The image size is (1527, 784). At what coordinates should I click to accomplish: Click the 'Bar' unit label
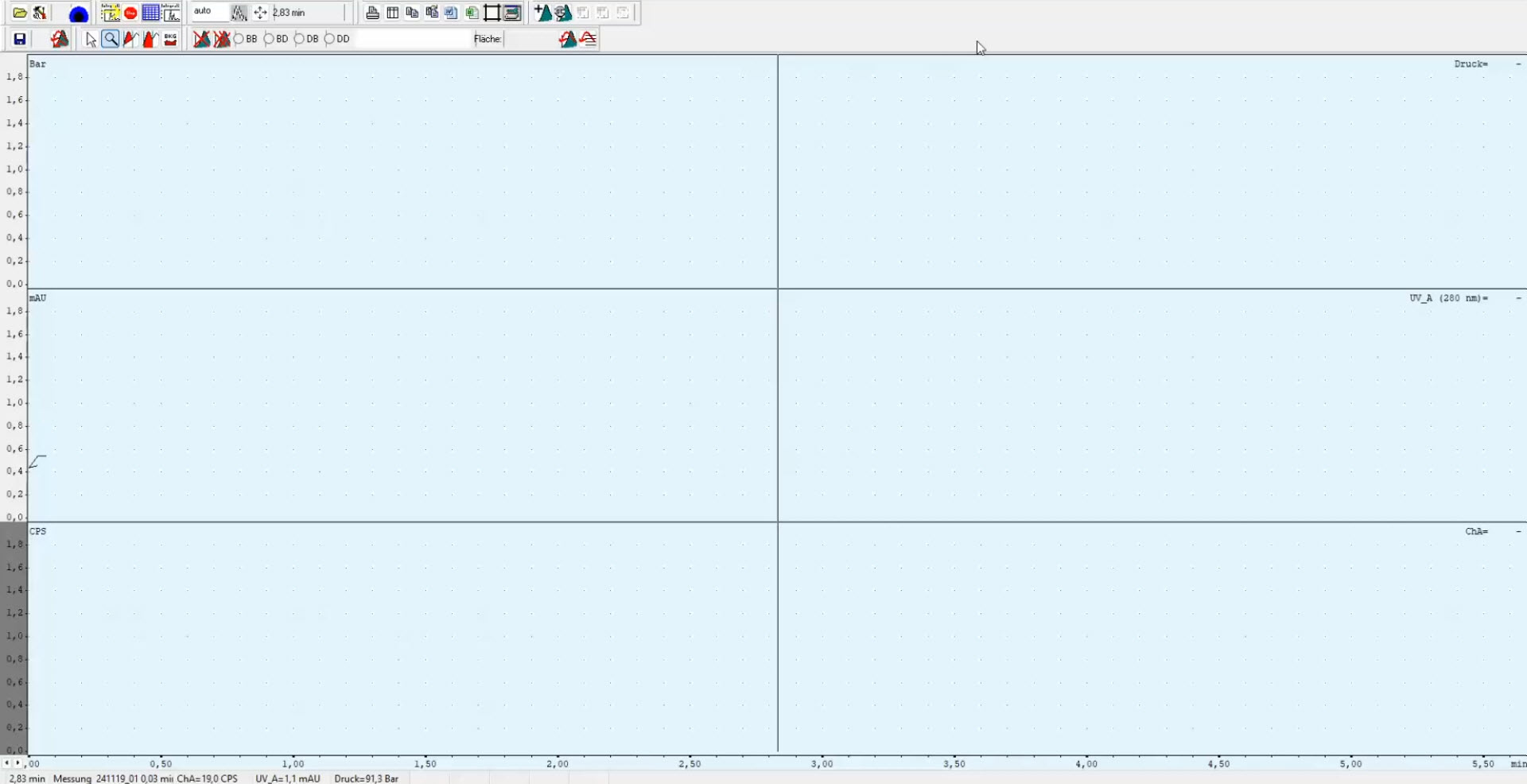tap(37, 64)
